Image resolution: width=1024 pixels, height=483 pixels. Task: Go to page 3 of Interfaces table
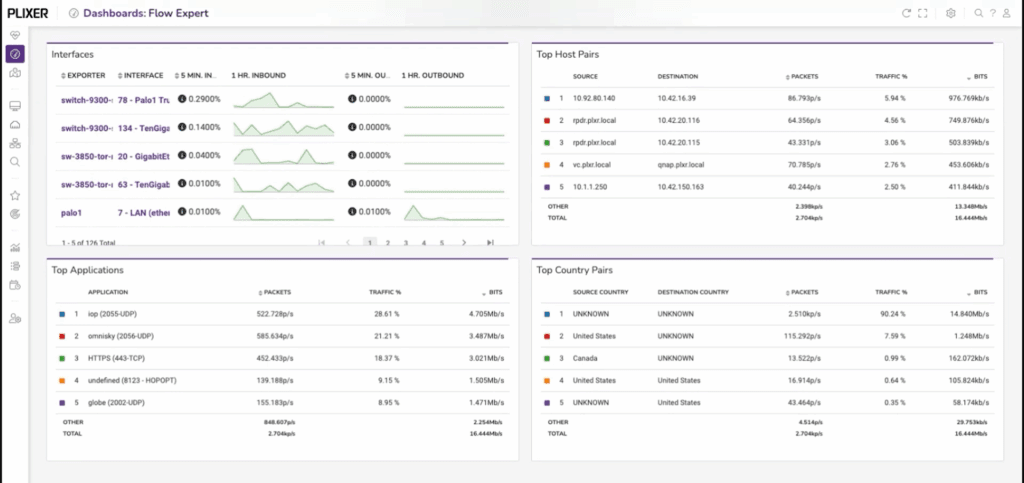[405, 242]
